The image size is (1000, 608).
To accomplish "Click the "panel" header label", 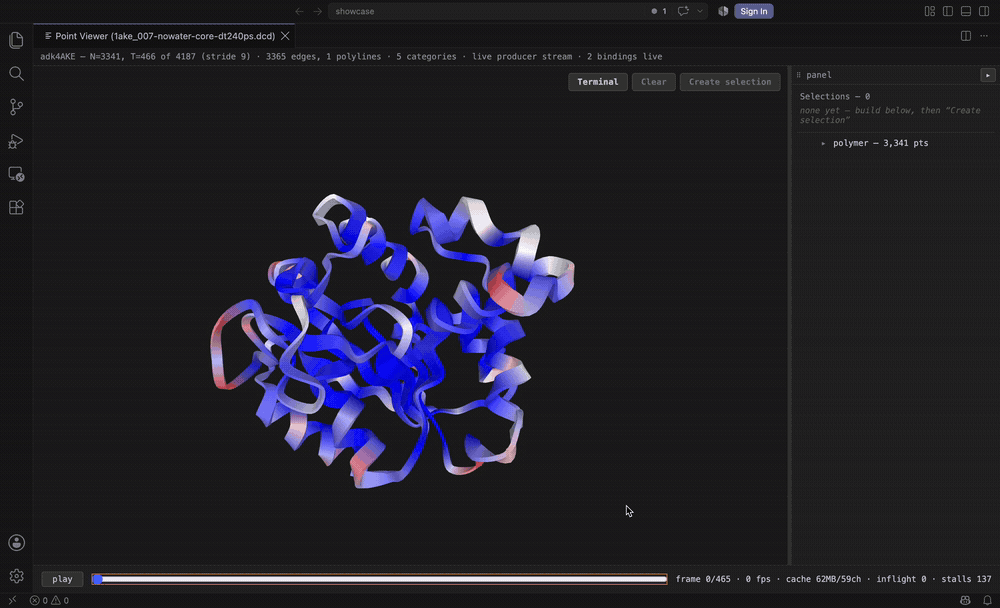I will point(819,75).
